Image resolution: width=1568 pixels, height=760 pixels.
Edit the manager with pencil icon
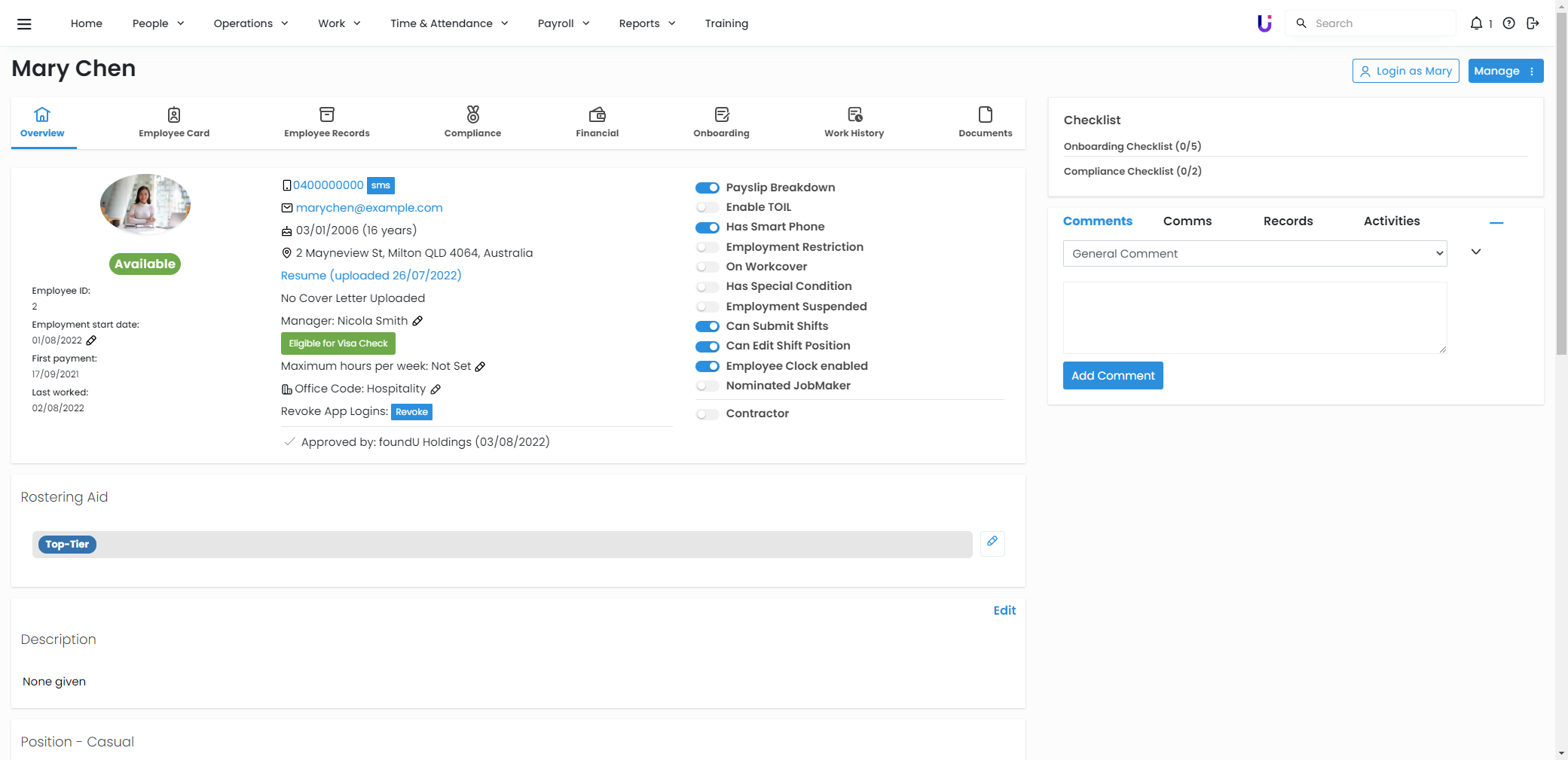pyautogui.click(x=417, y=321)
